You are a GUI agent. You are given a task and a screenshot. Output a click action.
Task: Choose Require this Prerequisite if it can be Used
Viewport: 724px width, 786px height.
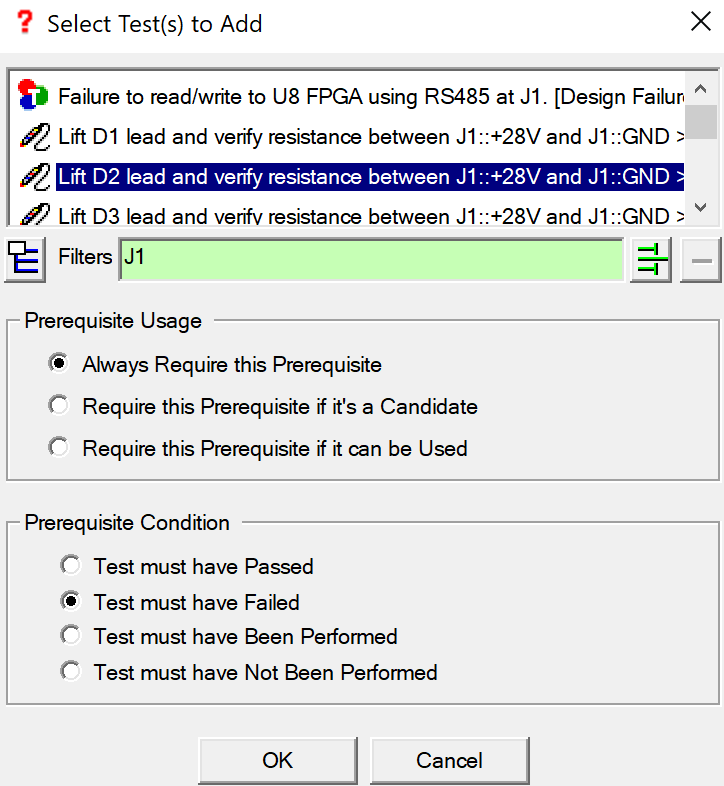coord(58,447)
